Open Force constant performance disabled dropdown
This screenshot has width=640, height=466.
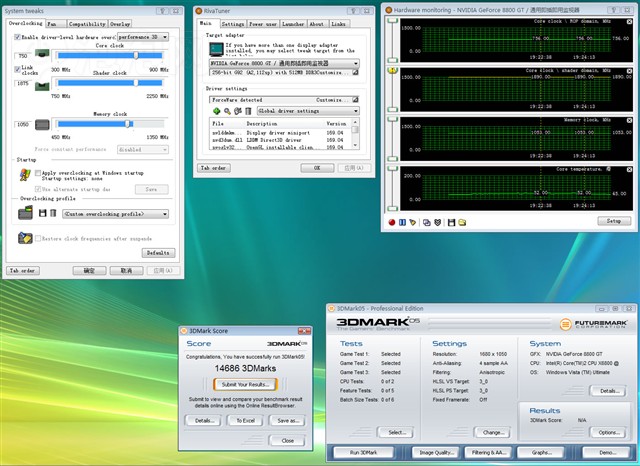coord(143,150)
